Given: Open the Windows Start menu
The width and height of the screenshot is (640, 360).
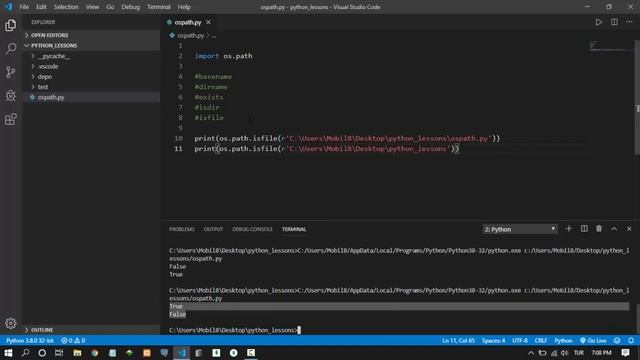Looking at the screenshot, I should [8, 353].
